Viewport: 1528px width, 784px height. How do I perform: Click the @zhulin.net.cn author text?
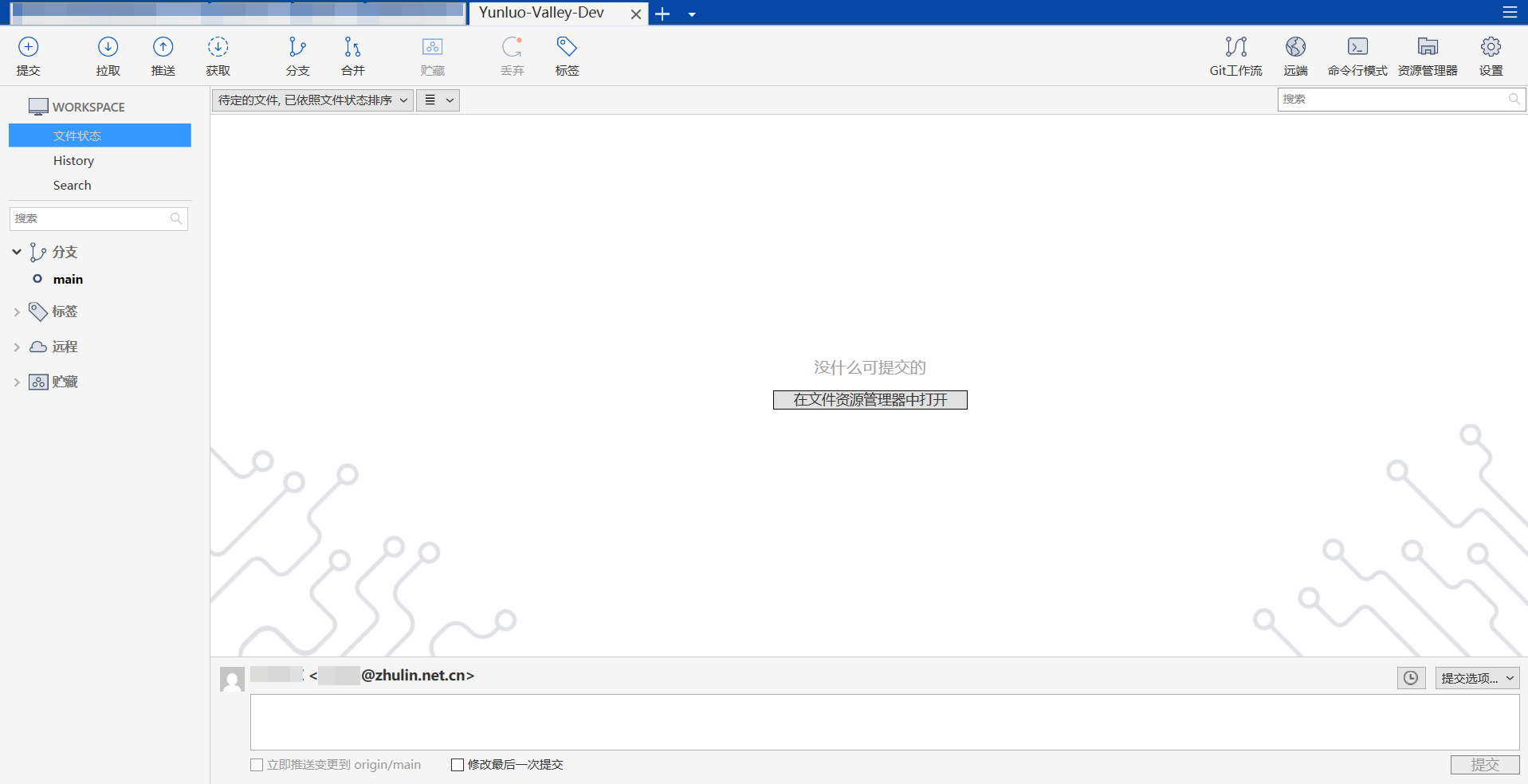418,676
